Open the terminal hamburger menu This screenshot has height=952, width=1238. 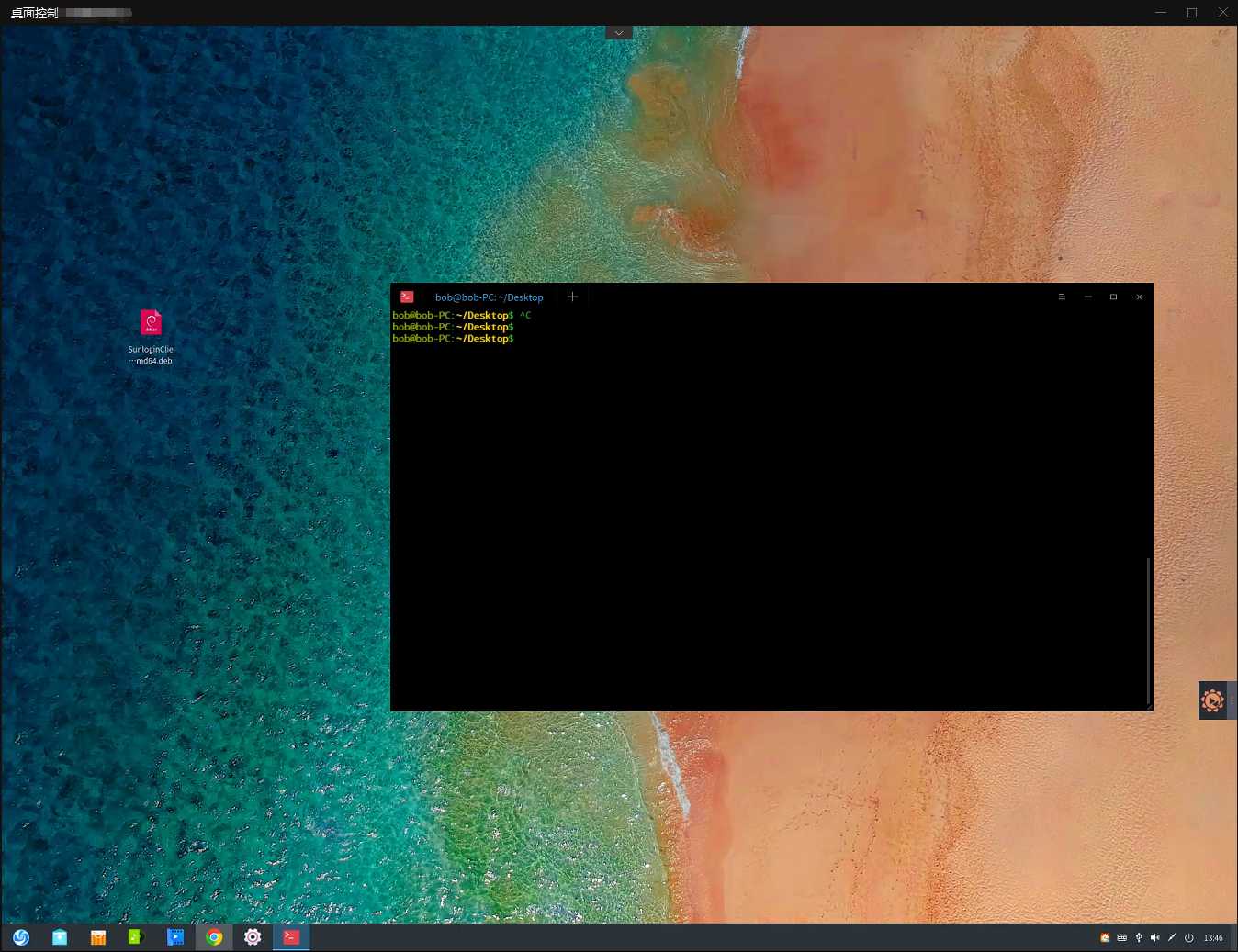point(1062,297)
